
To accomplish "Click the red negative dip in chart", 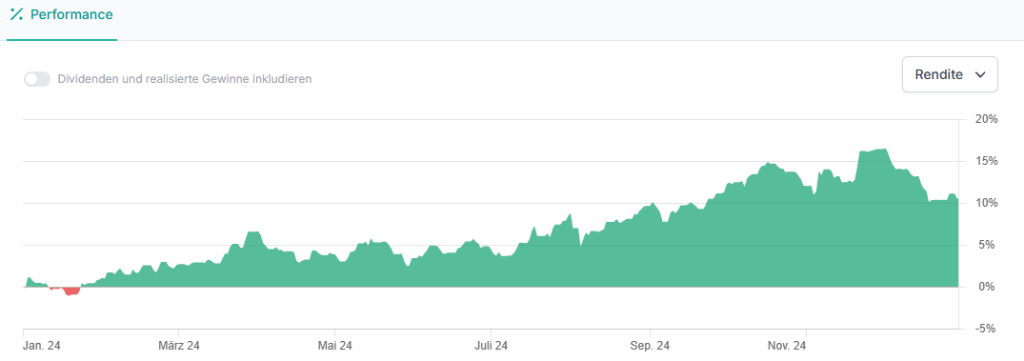I will point(71,291).
